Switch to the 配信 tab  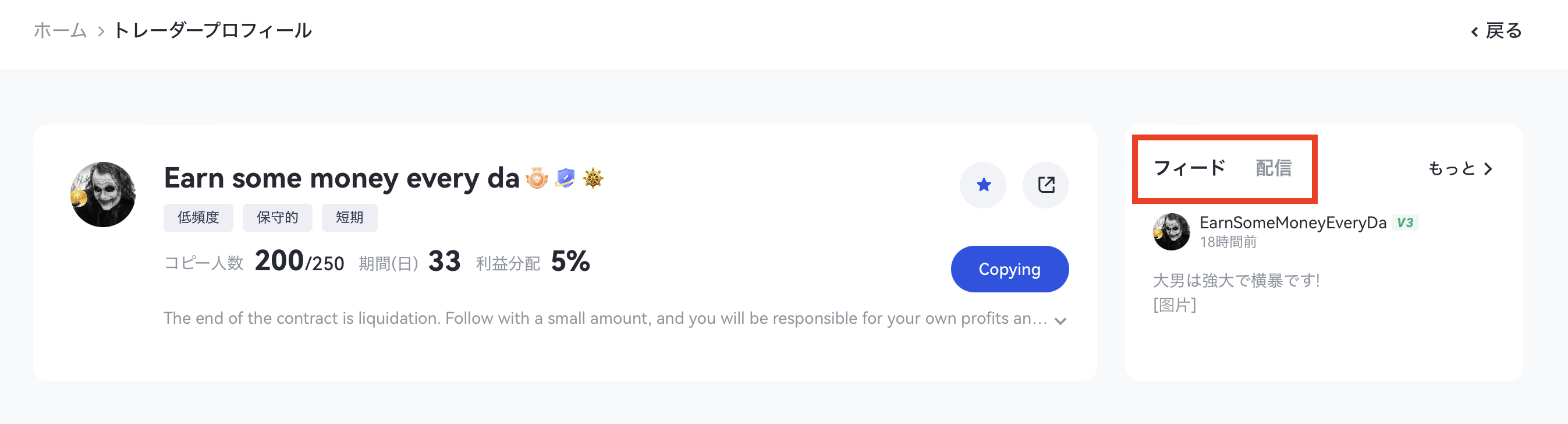click(x=1273, y=168)
